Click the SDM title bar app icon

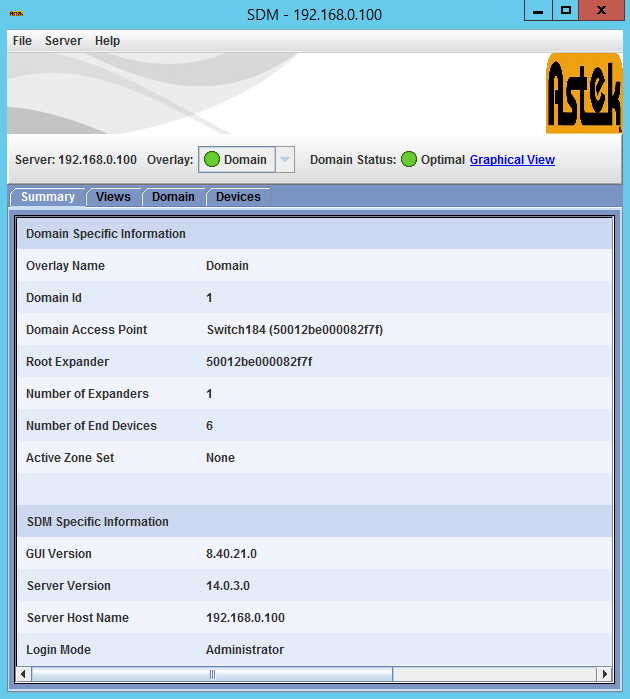click(x=16, y=14)
